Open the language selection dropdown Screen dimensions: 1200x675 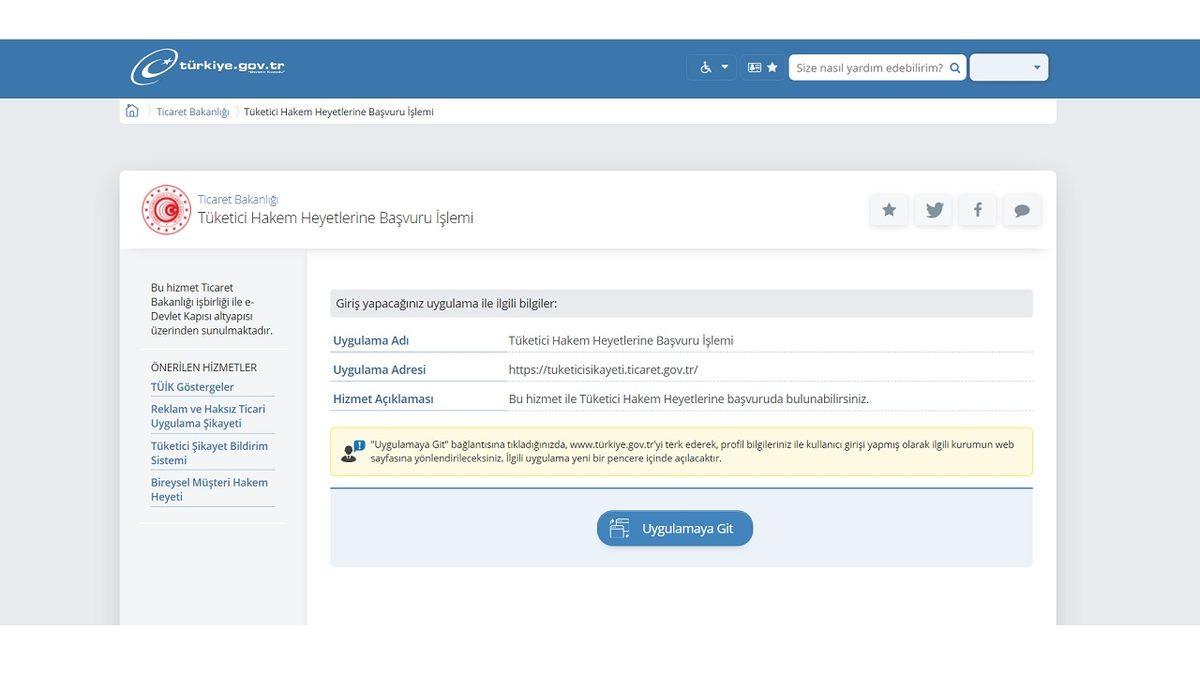tap(1008, 67)
